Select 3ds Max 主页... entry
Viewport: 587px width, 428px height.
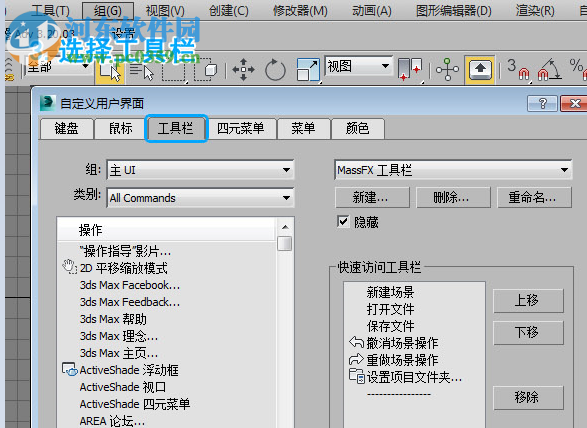click(119, 353)
